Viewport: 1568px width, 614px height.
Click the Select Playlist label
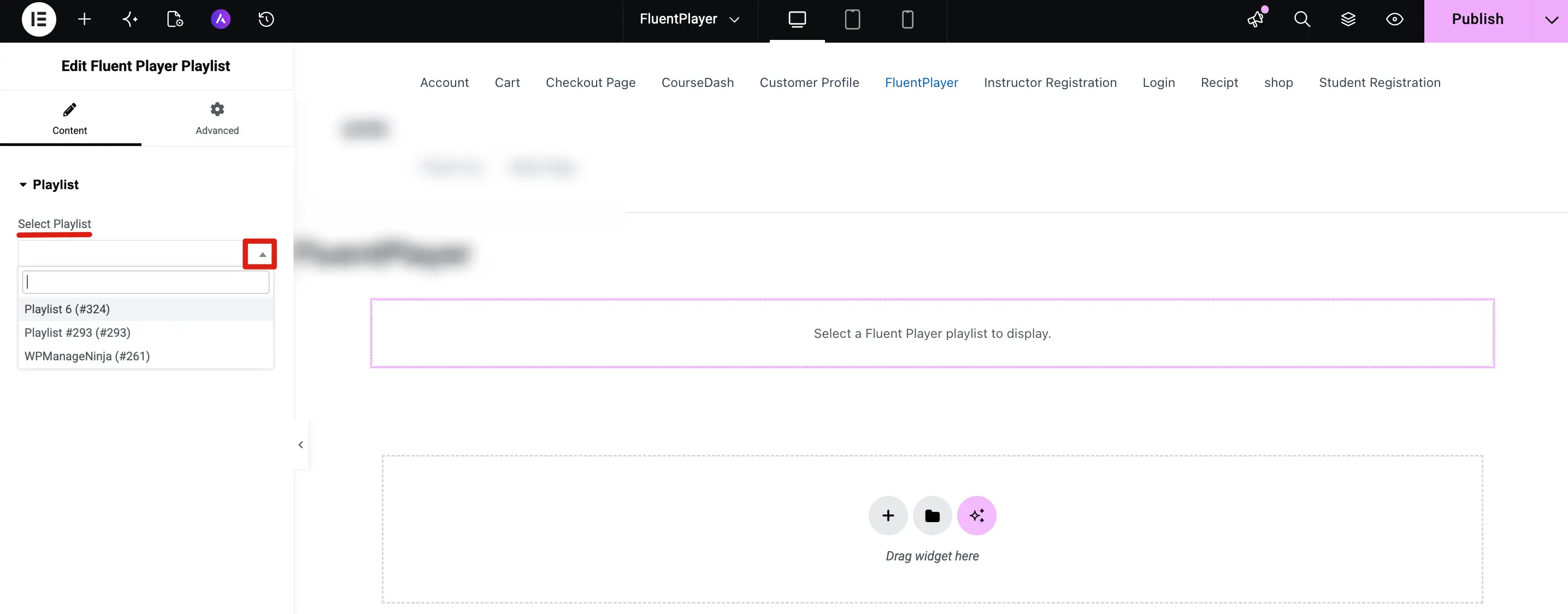pyautogui.click(x=54, y=224)
